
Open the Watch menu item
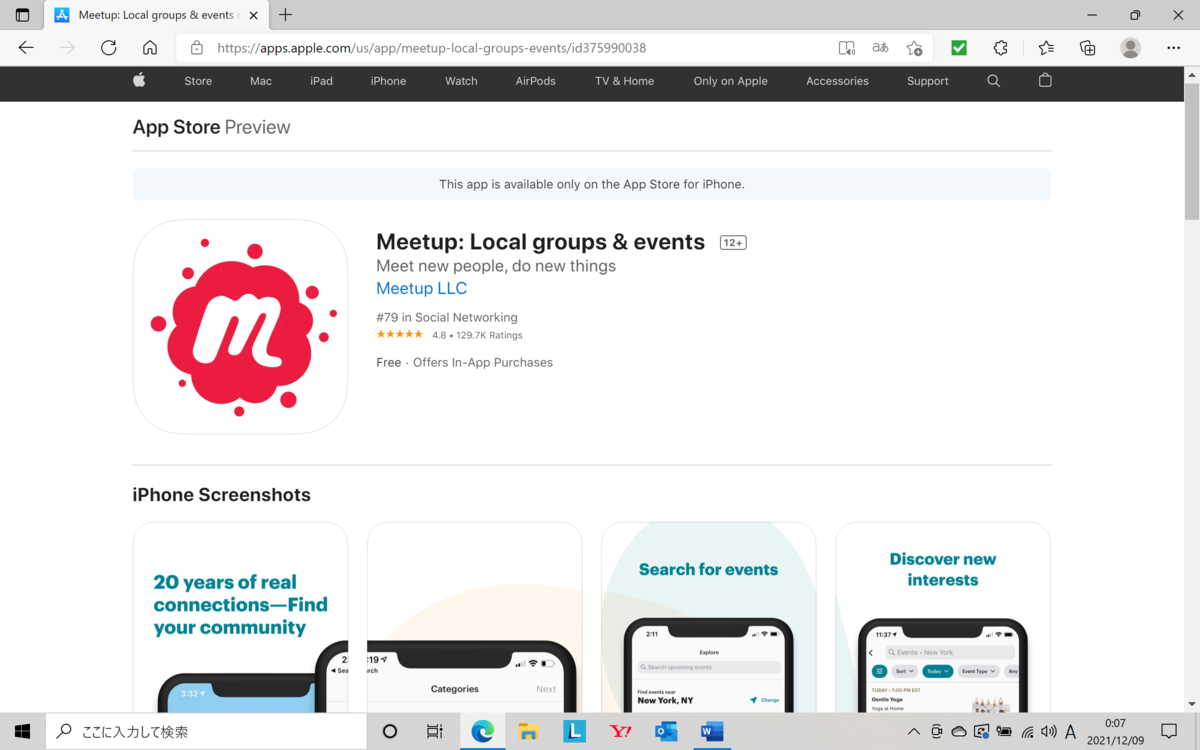tap(461, 81)
